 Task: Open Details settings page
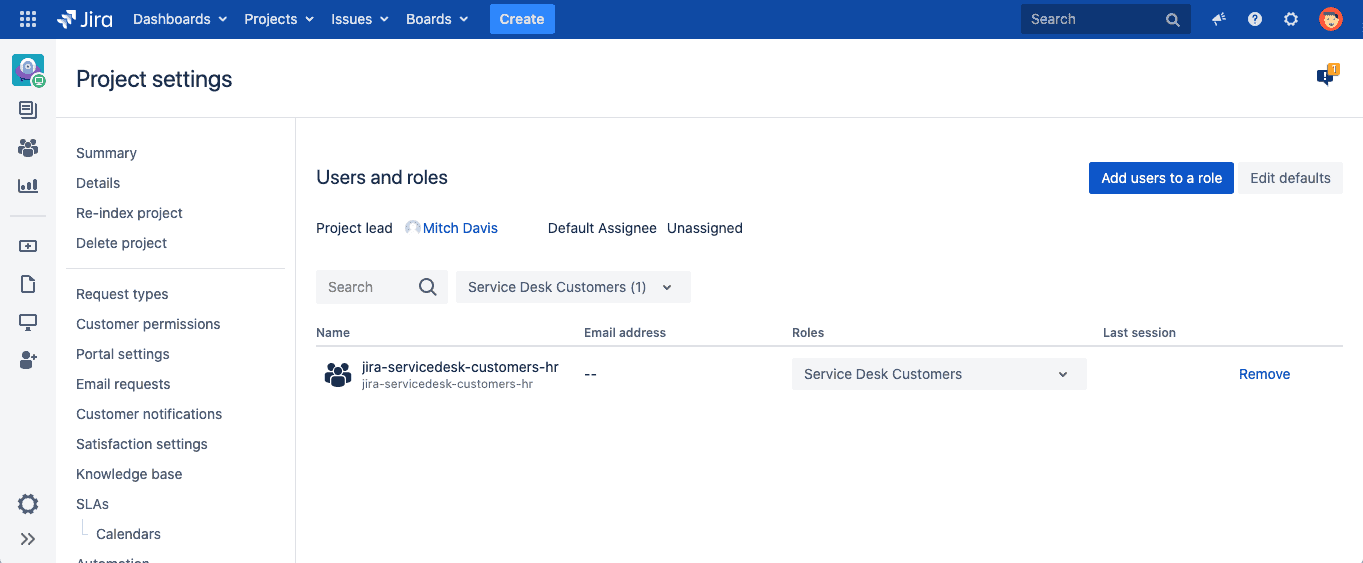[x=98, y=183]
